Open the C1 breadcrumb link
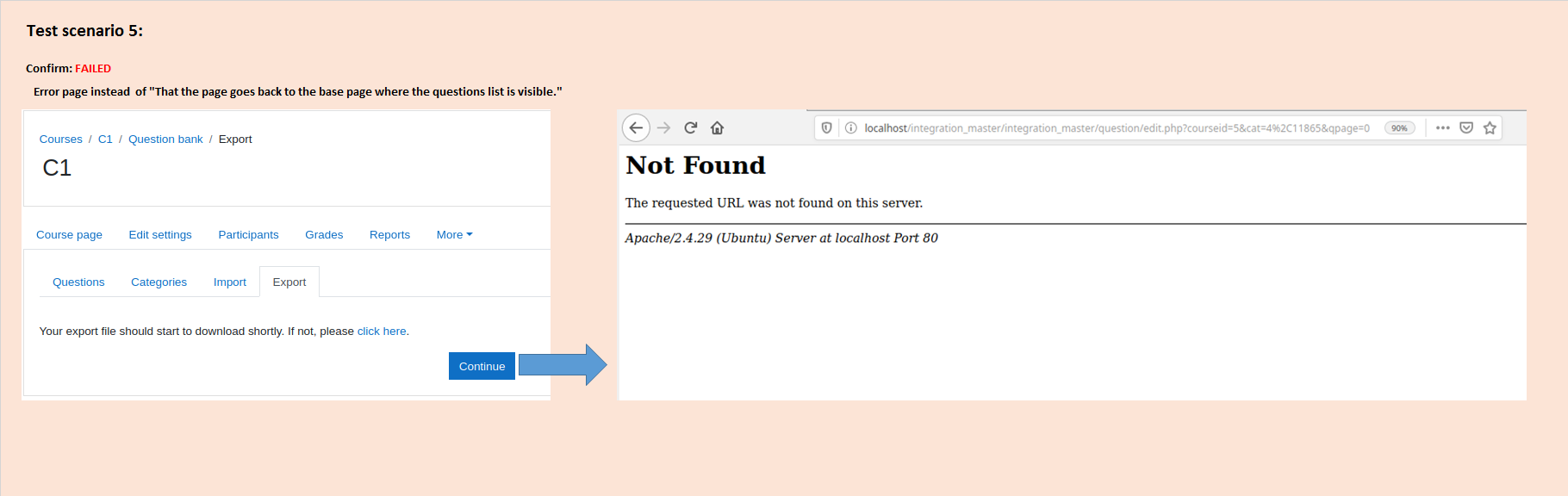This screenshot has width=1568, height=496. 105,139
